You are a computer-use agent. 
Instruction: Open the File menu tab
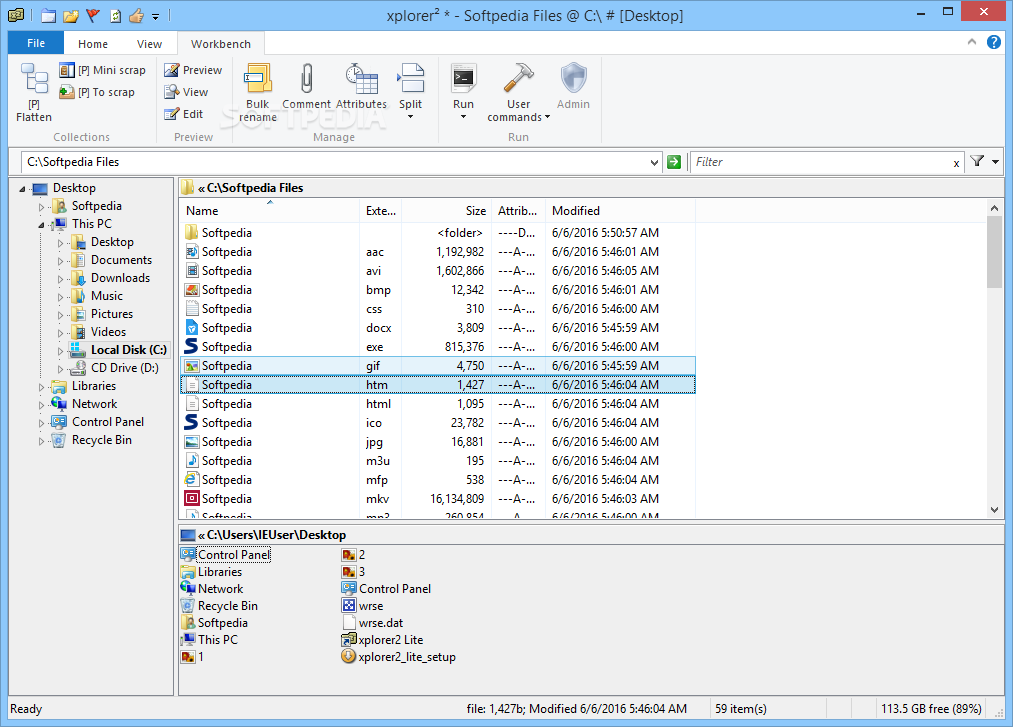point(36,43)
